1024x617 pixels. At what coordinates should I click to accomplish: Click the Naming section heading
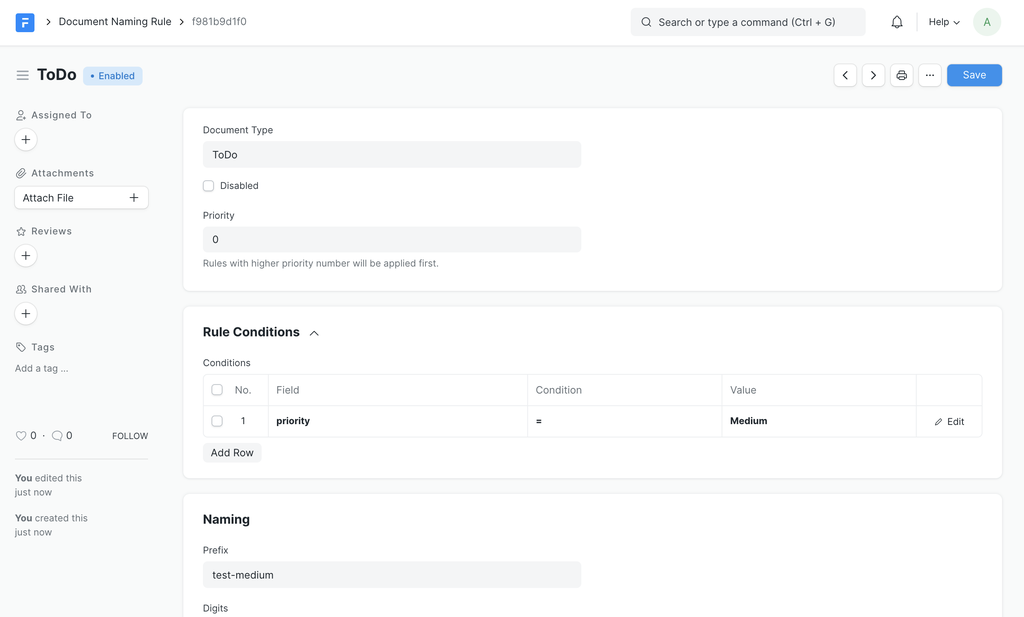tap(226, 520)
